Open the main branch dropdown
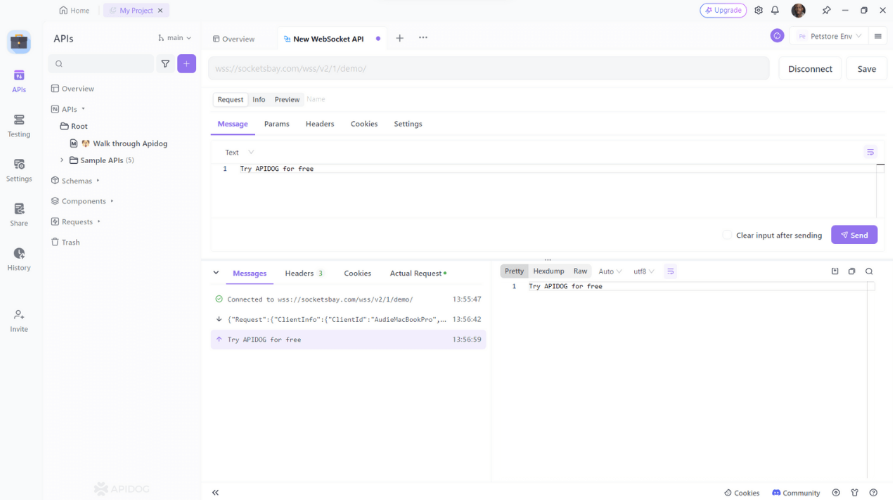The height and width of the screenshot is (500, 893). click(174, 38)
